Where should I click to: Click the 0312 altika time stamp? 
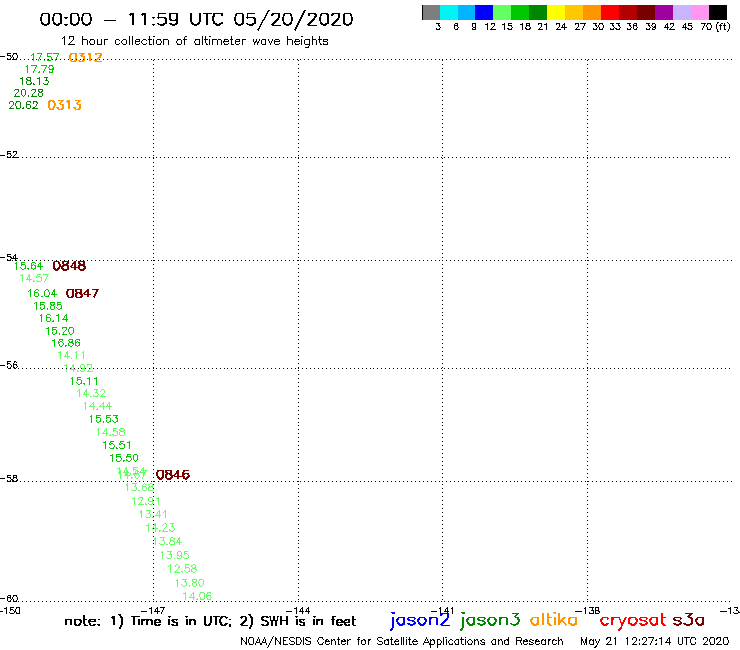(x=85, y=58)
